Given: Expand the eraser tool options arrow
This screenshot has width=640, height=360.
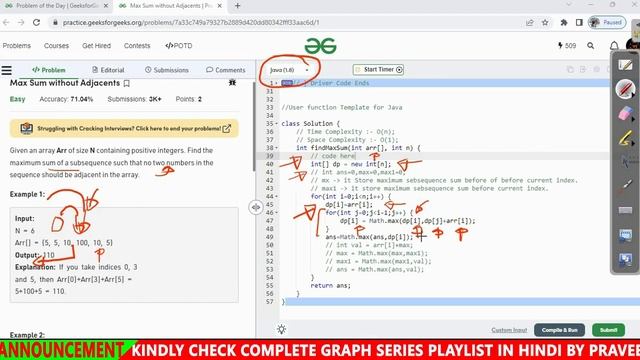Looking at the screenshot, I should click(633, 120).
